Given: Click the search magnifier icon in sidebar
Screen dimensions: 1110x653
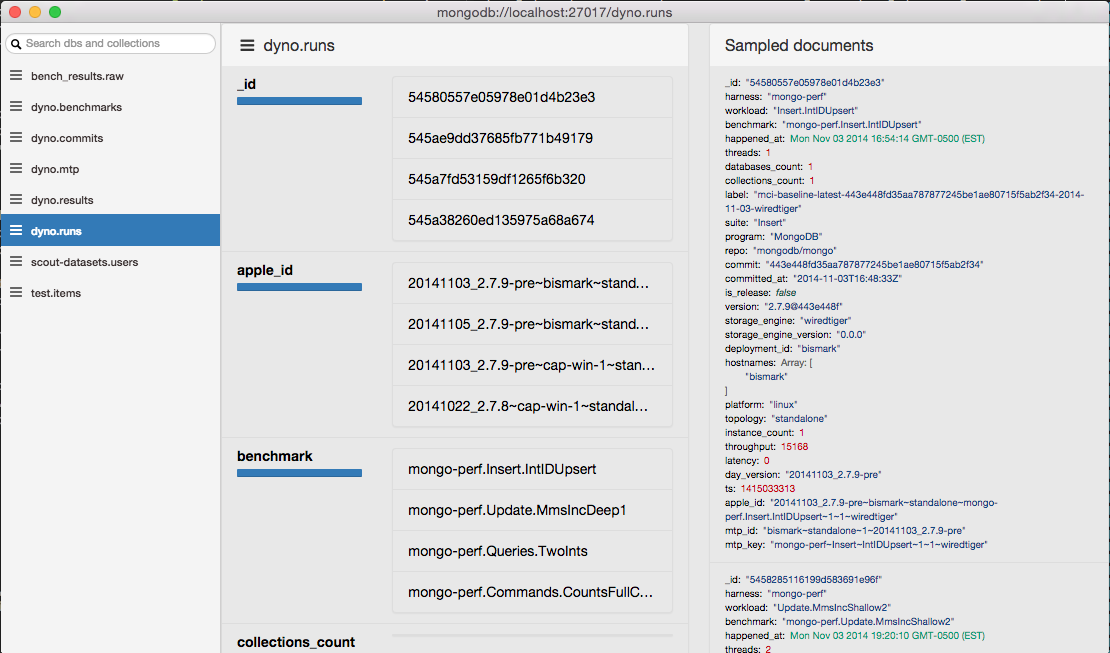Looking at the screenshot, I should pos(16,44).
